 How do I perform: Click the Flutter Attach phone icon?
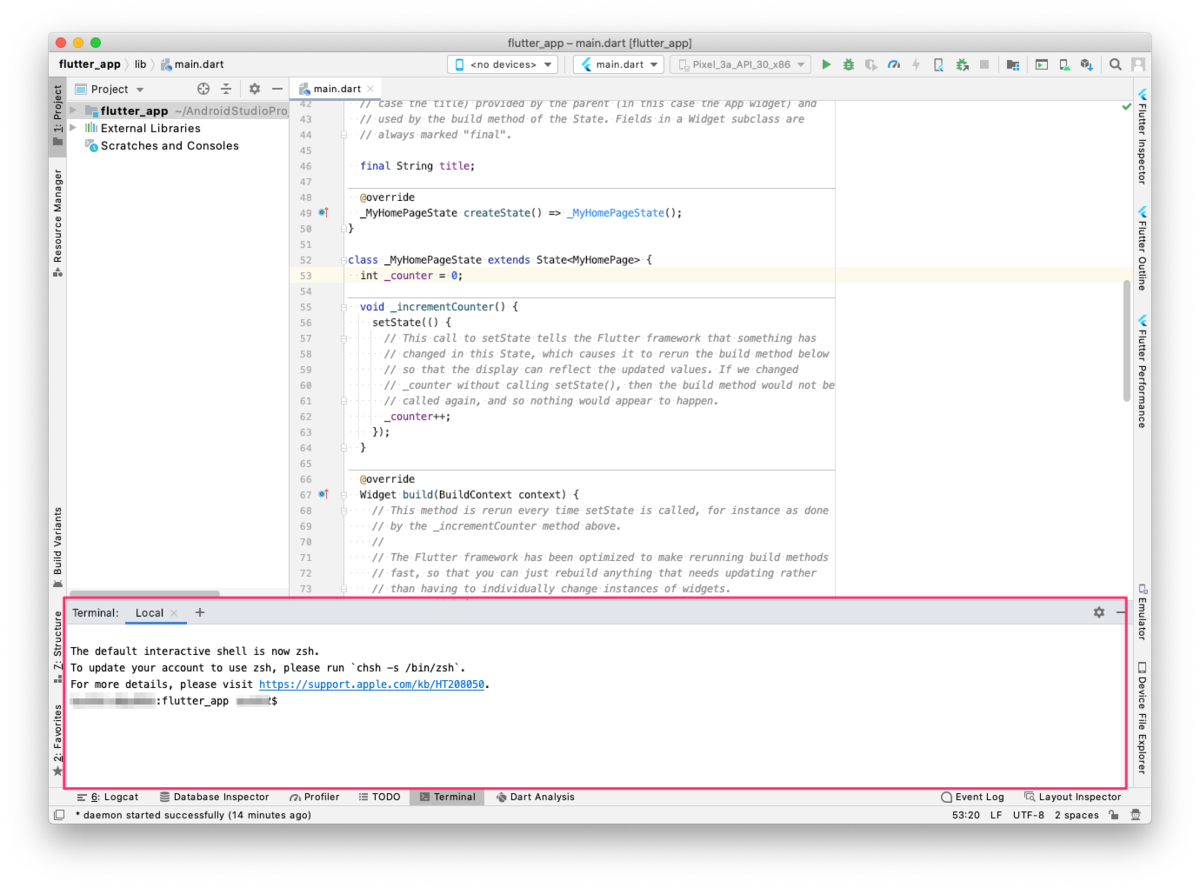[x=938, y=64]
